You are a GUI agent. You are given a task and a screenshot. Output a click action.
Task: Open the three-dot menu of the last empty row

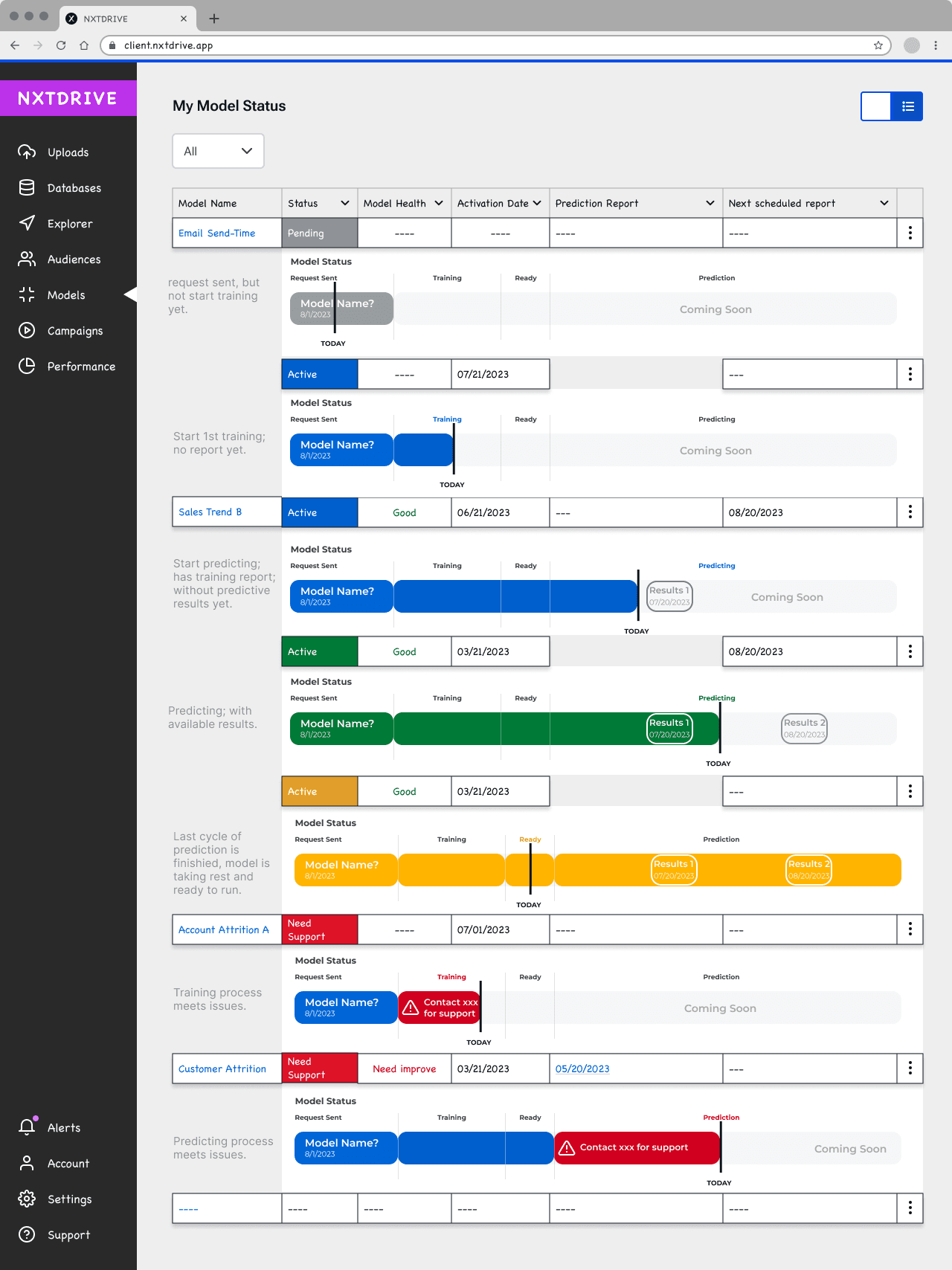pos(910,1208)
